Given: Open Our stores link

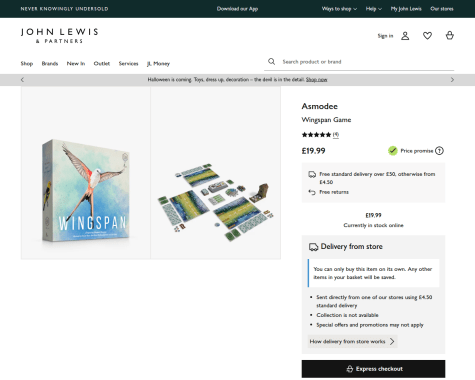Looking at the screenshot, I should [442, 9].
